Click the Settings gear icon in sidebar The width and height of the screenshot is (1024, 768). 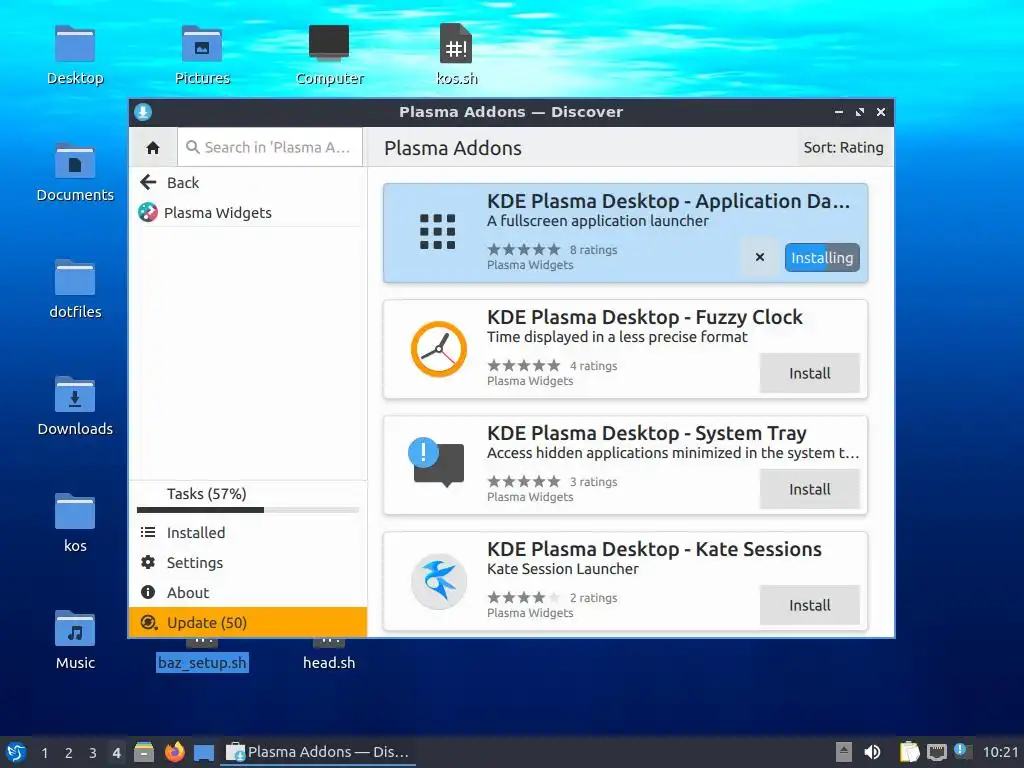coord(148,562)
